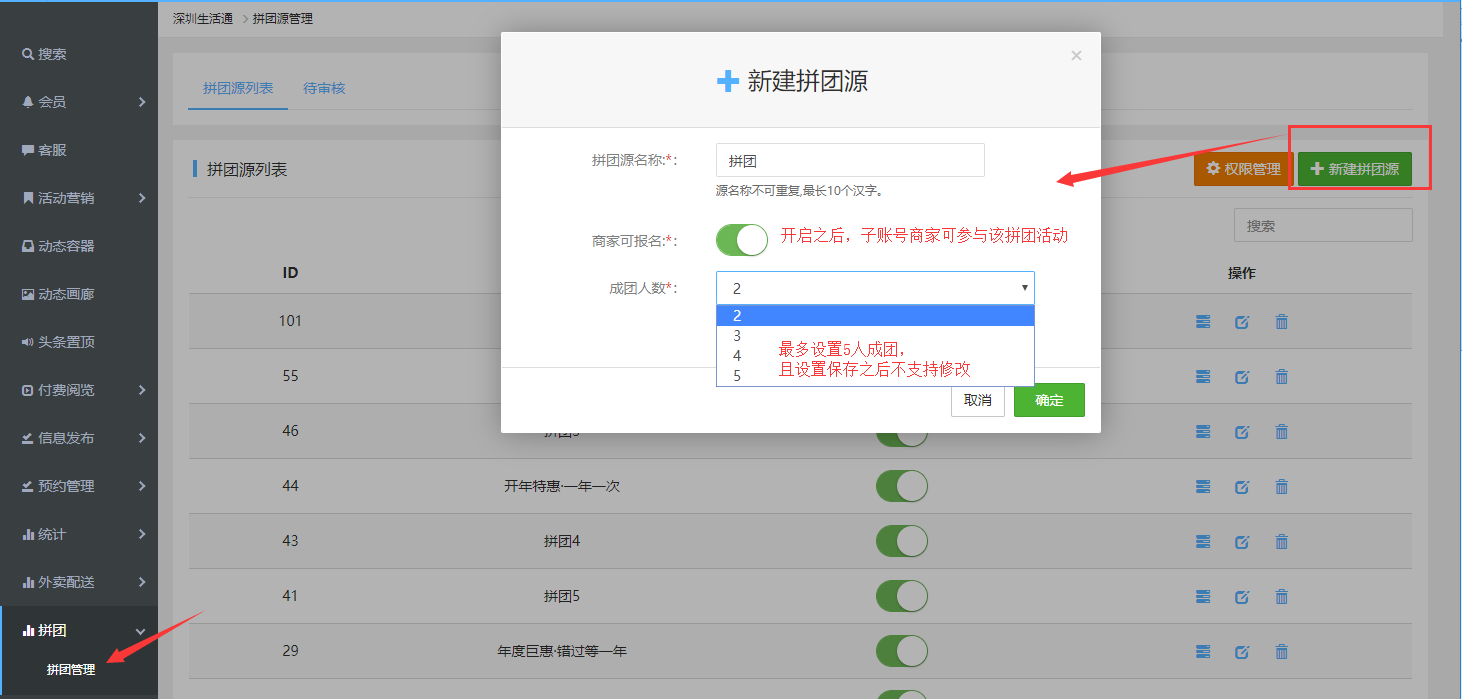
Task: Click the edit icon for row ID 43
Action: point(1242,542)
